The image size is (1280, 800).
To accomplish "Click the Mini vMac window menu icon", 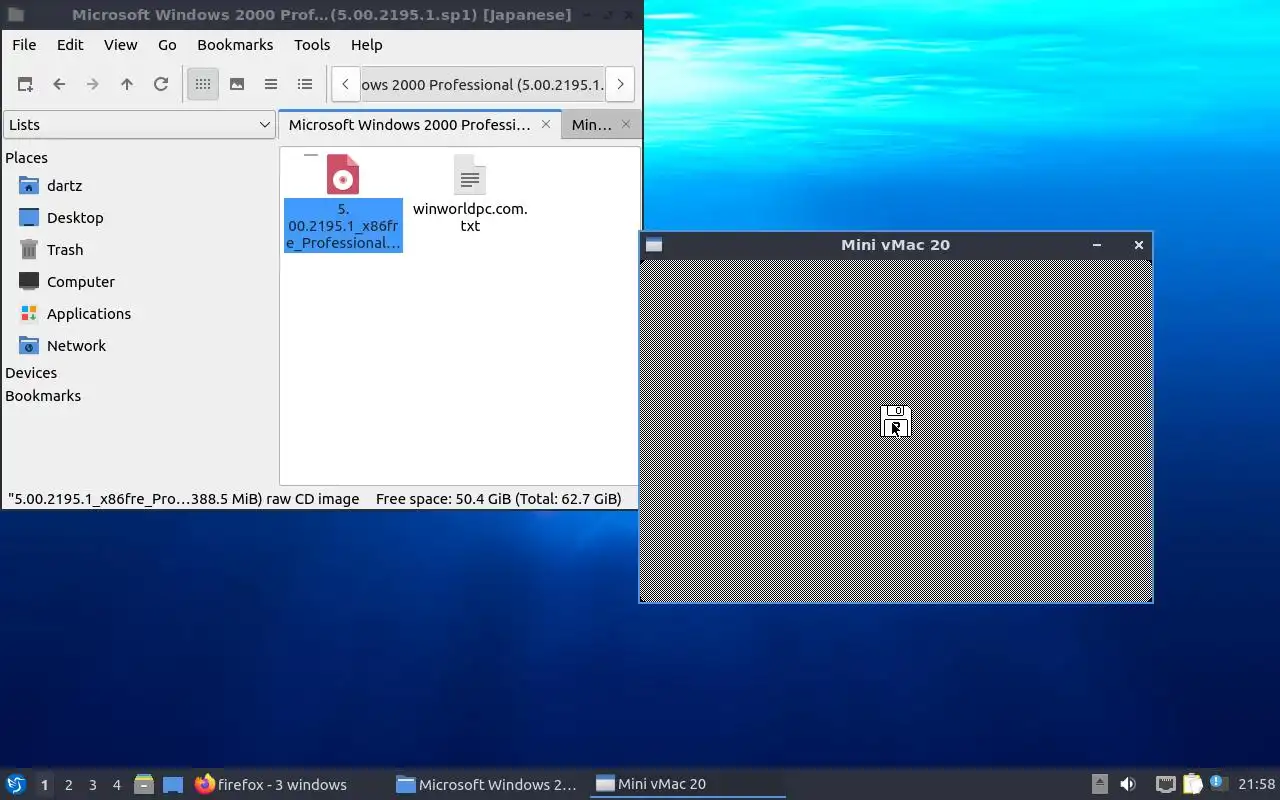I will [x=654, y=245].
